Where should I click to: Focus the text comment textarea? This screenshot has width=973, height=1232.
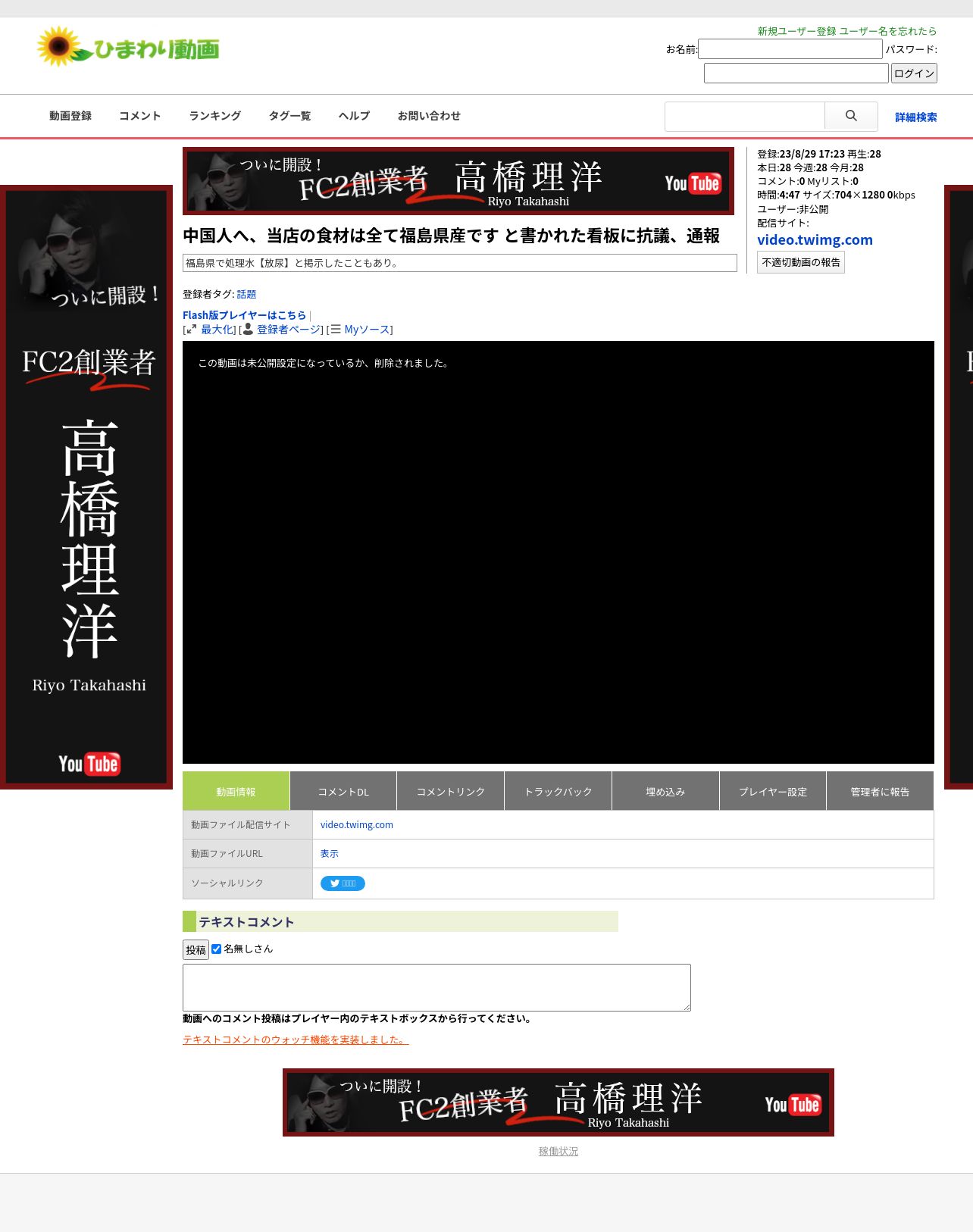pyautogui.click(x=436, y=987)
